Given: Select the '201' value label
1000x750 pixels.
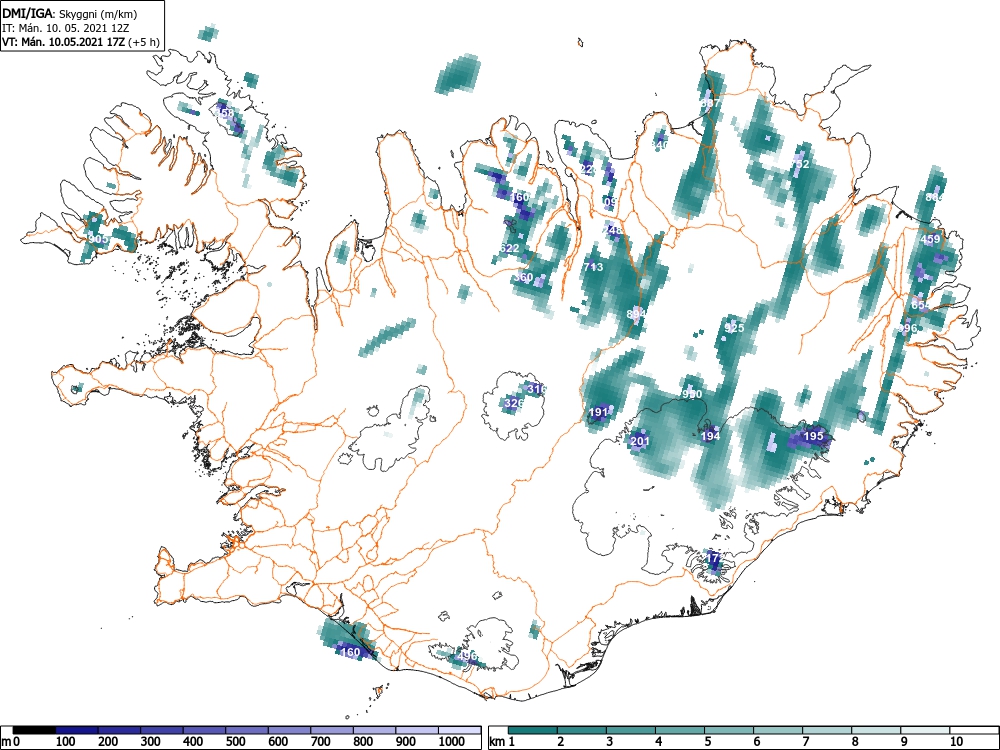Looking at the screenshot, I should (x=640, y=441).
